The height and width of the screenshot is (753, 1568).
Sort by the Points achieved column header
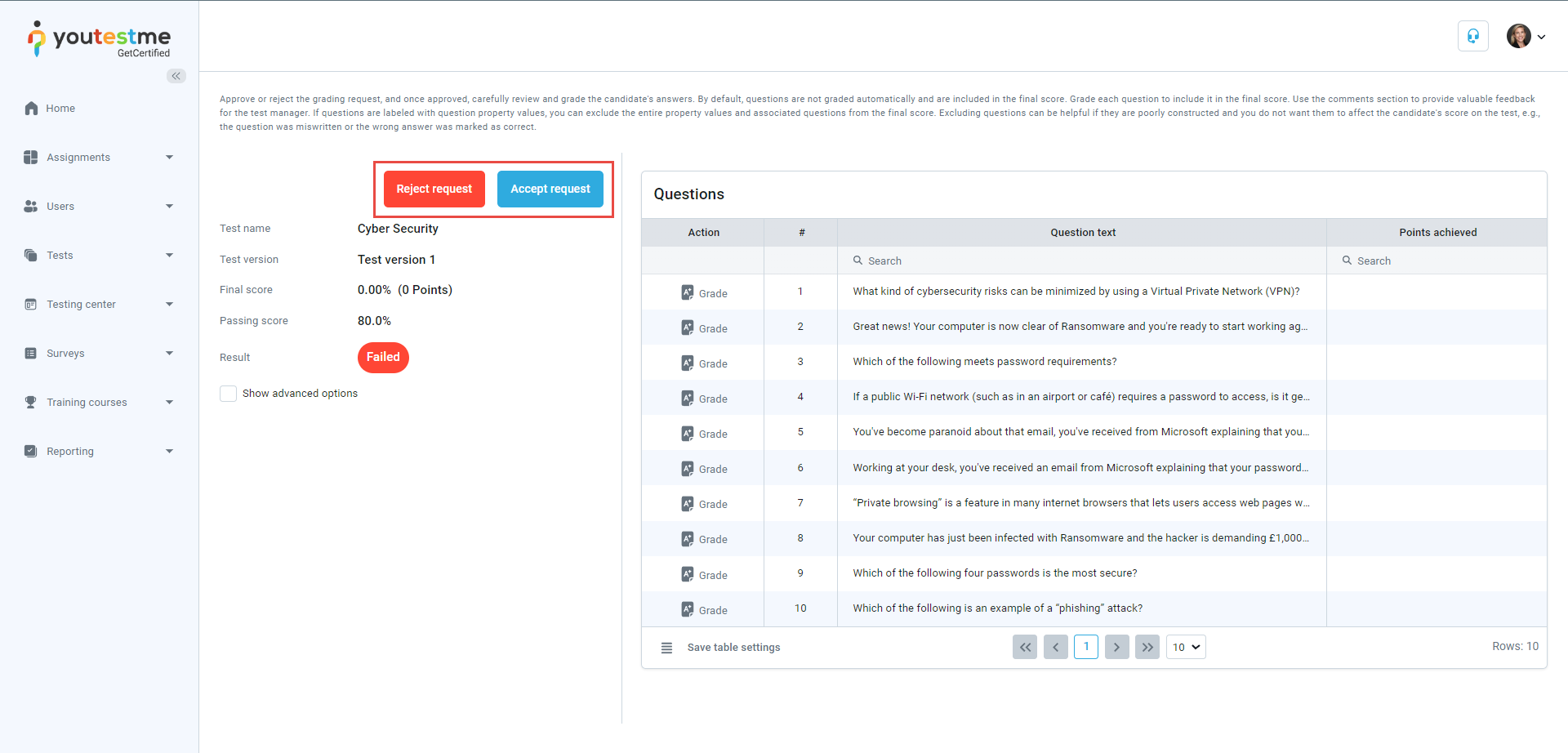(1437, 233)
